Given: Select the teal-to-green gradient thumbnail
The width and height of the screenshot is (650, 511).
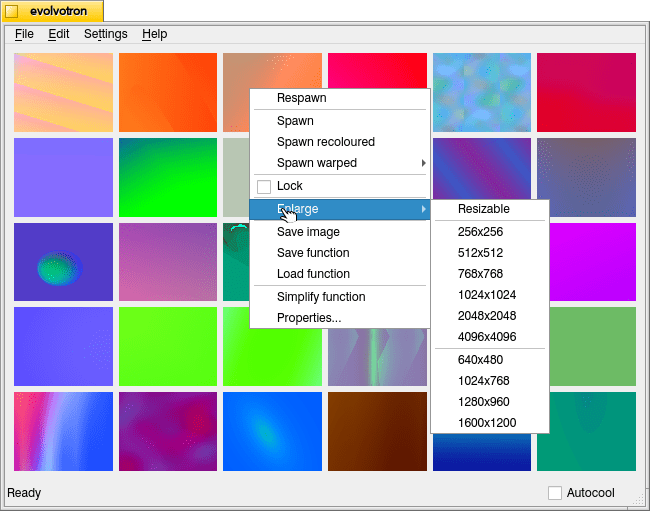Looking at the screenshot, I should point(168,177).
